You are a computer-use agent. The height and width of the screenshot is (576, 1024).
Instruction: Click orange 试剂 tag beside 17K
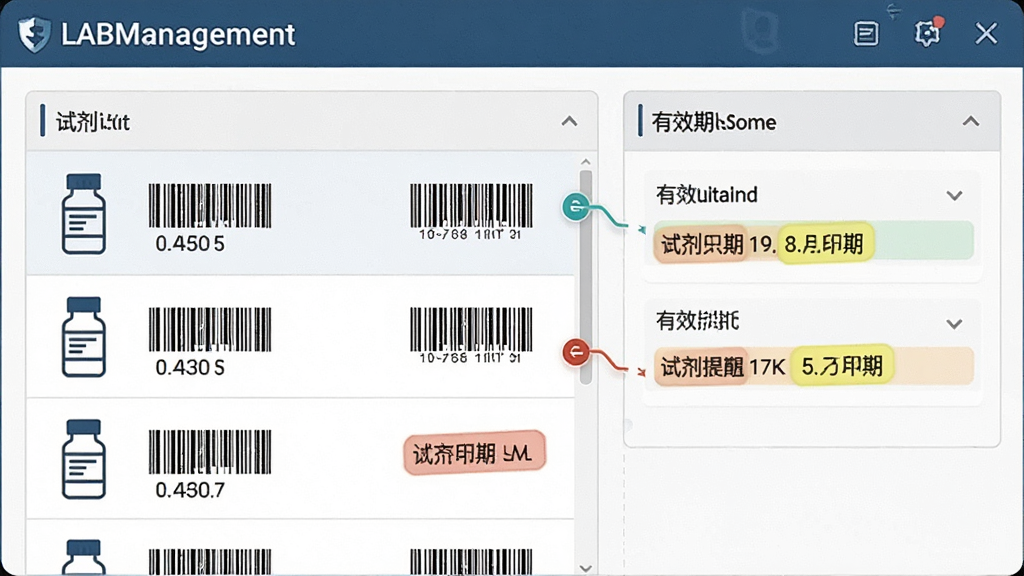pos(701,367)
